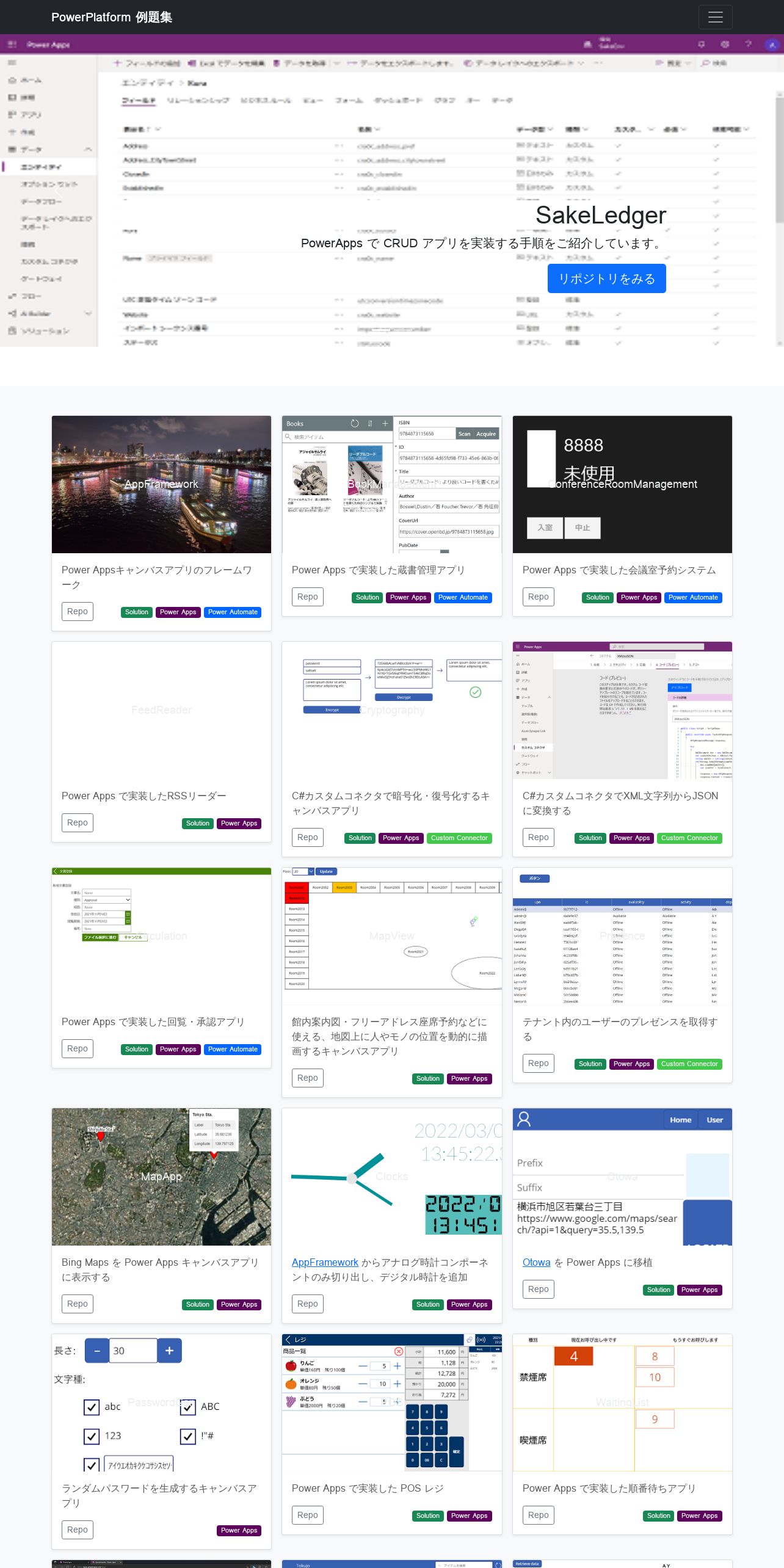The image size is (784, 1568).
Task: Open Repo for the Bing Maps card
Action: point(78,1304)
